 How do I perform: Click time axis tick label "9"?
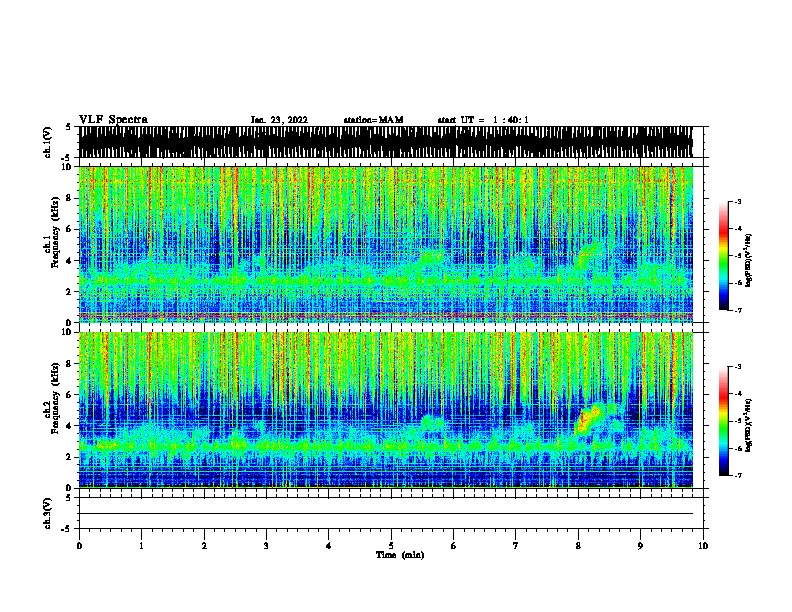(640, 545)
